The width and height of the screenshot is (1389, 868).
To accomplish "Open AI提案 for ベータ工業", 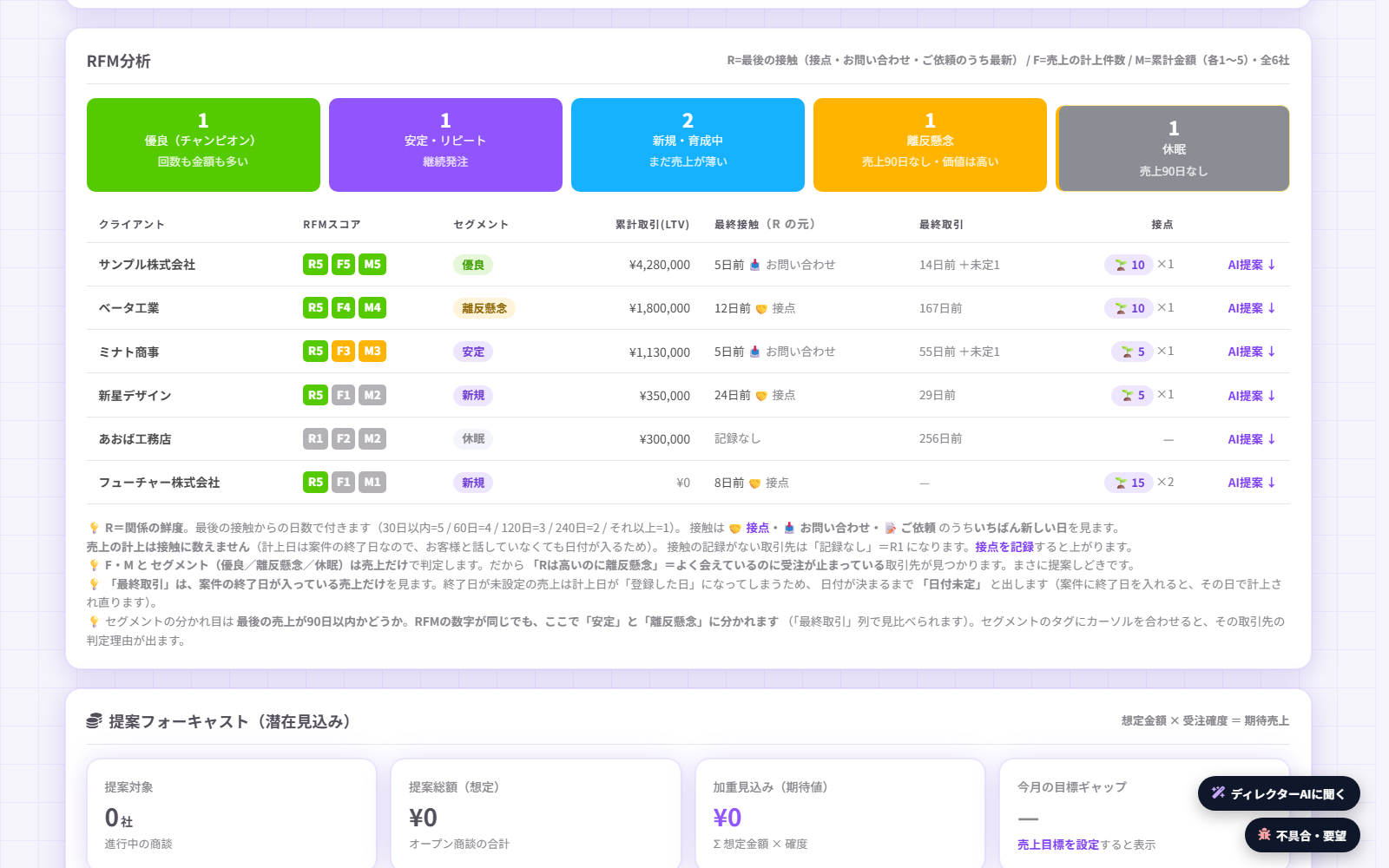I will (x=1251, y=308).
